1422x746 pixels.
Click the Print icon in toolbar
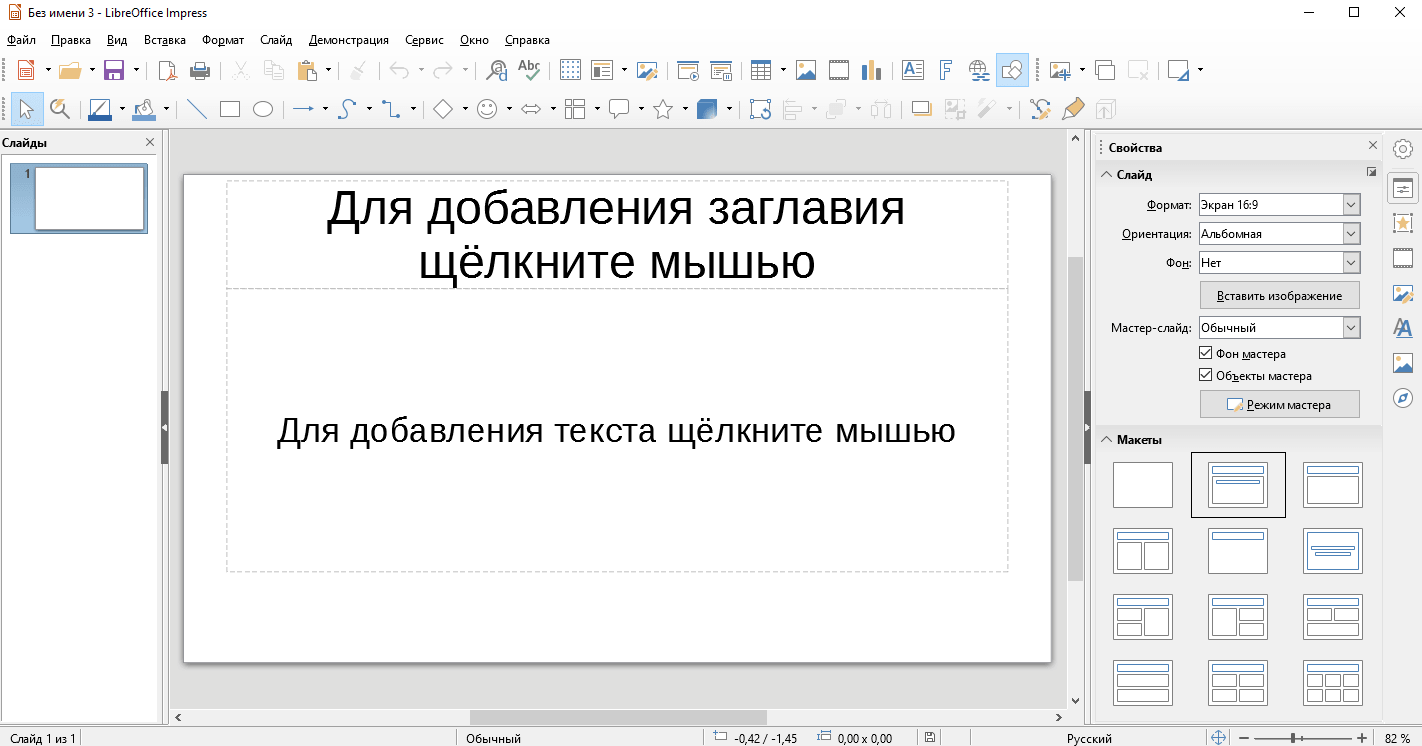coord(200,70)
